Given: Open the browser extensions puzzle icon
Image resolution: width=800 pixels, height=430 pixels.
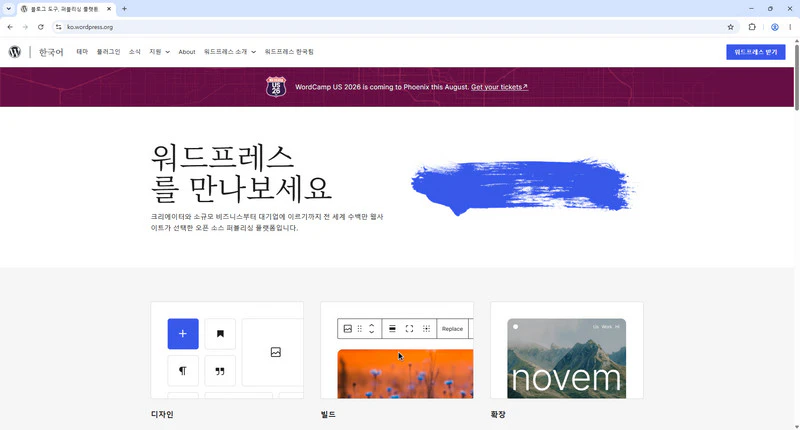Looking at the screenshot, I should pyautogui.click(x=752, y=27).
